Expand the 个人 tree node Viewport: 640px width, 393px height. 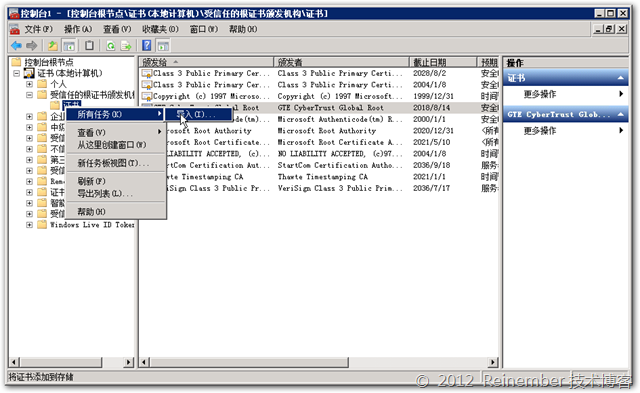pyautogui.click(x=29, y=84)
